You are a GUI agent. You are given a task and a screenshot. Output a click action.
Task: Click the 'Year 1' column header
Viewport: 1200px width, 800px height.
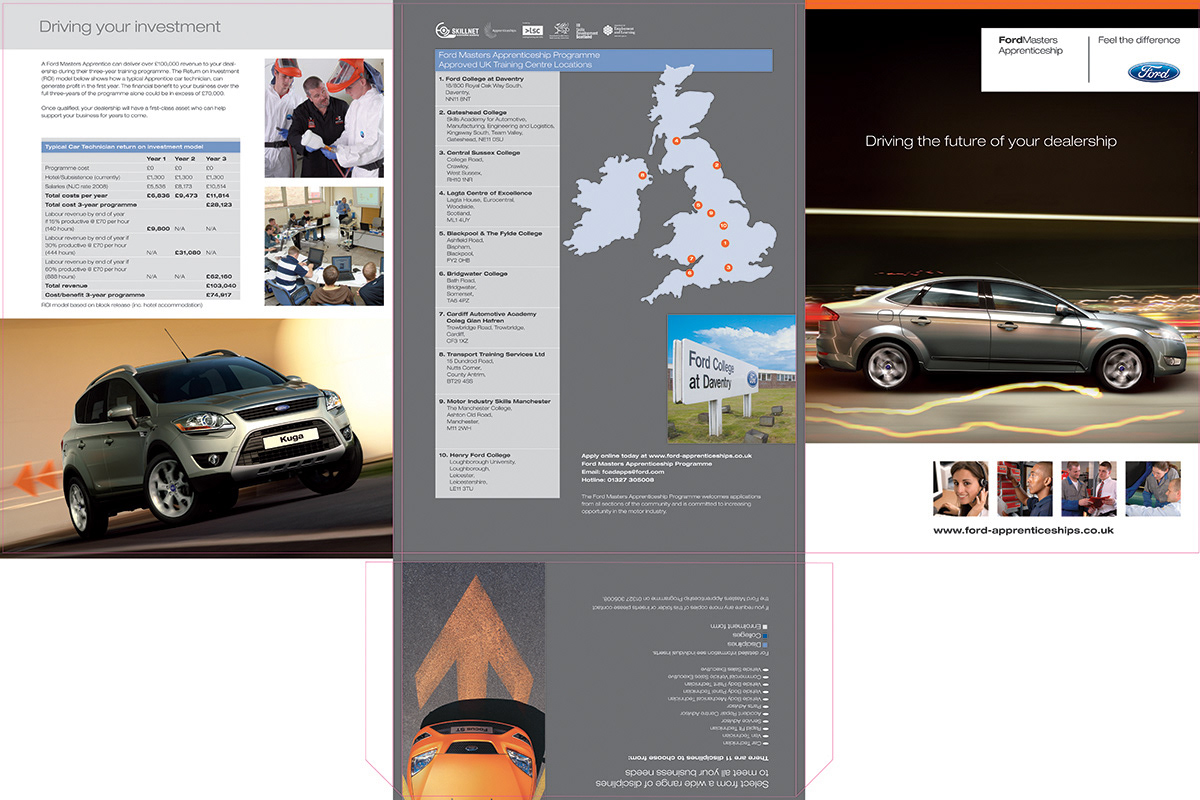click(x=157, y=159)
